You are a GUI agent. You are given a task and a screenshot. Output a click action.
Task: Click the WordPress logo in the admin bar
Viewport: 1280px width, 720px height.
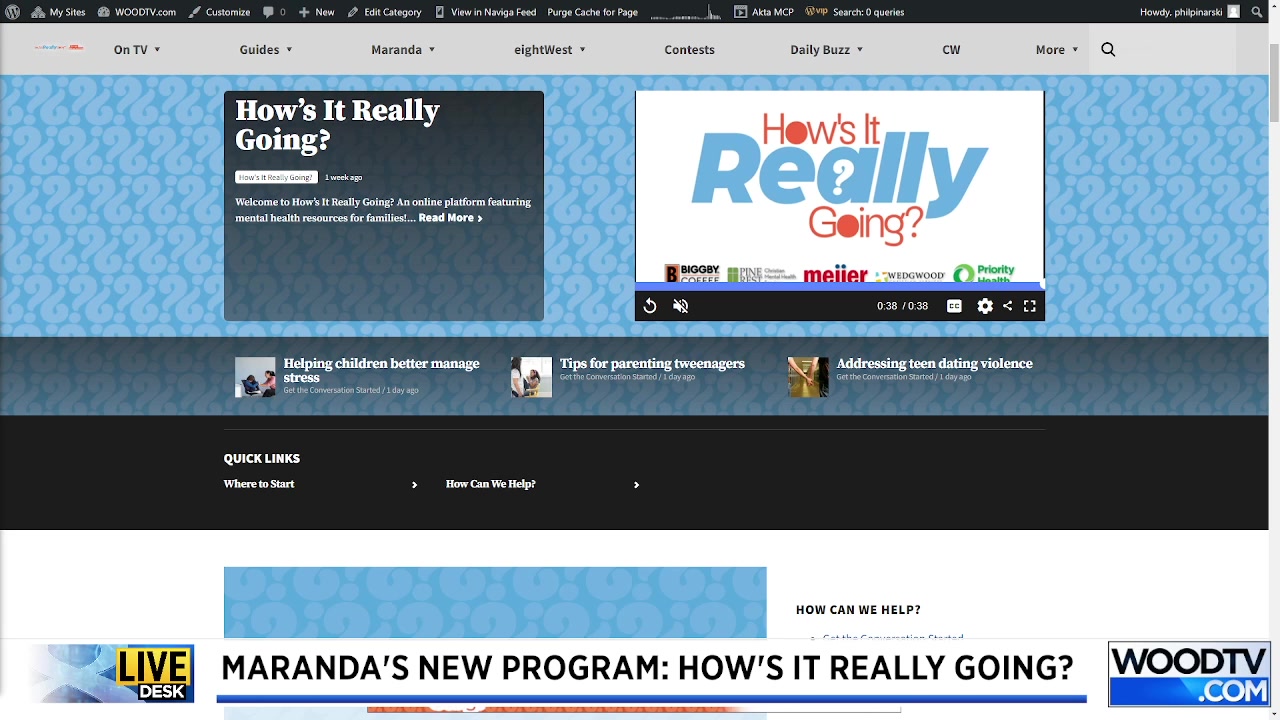[x=13, y=12]
